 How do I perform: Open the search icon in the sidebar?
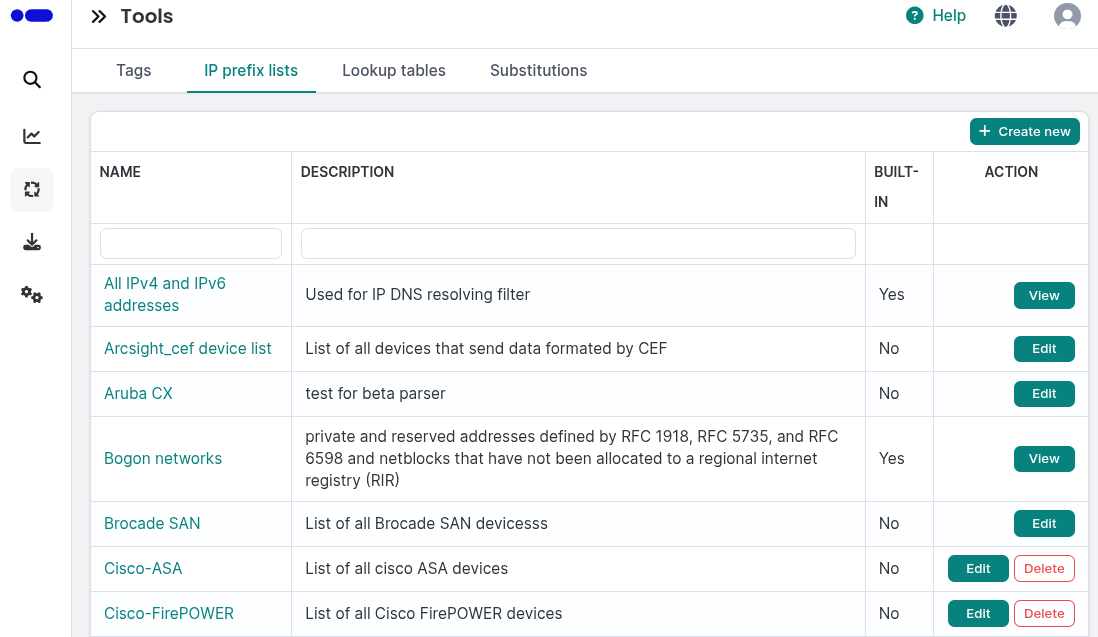point(31,79)
